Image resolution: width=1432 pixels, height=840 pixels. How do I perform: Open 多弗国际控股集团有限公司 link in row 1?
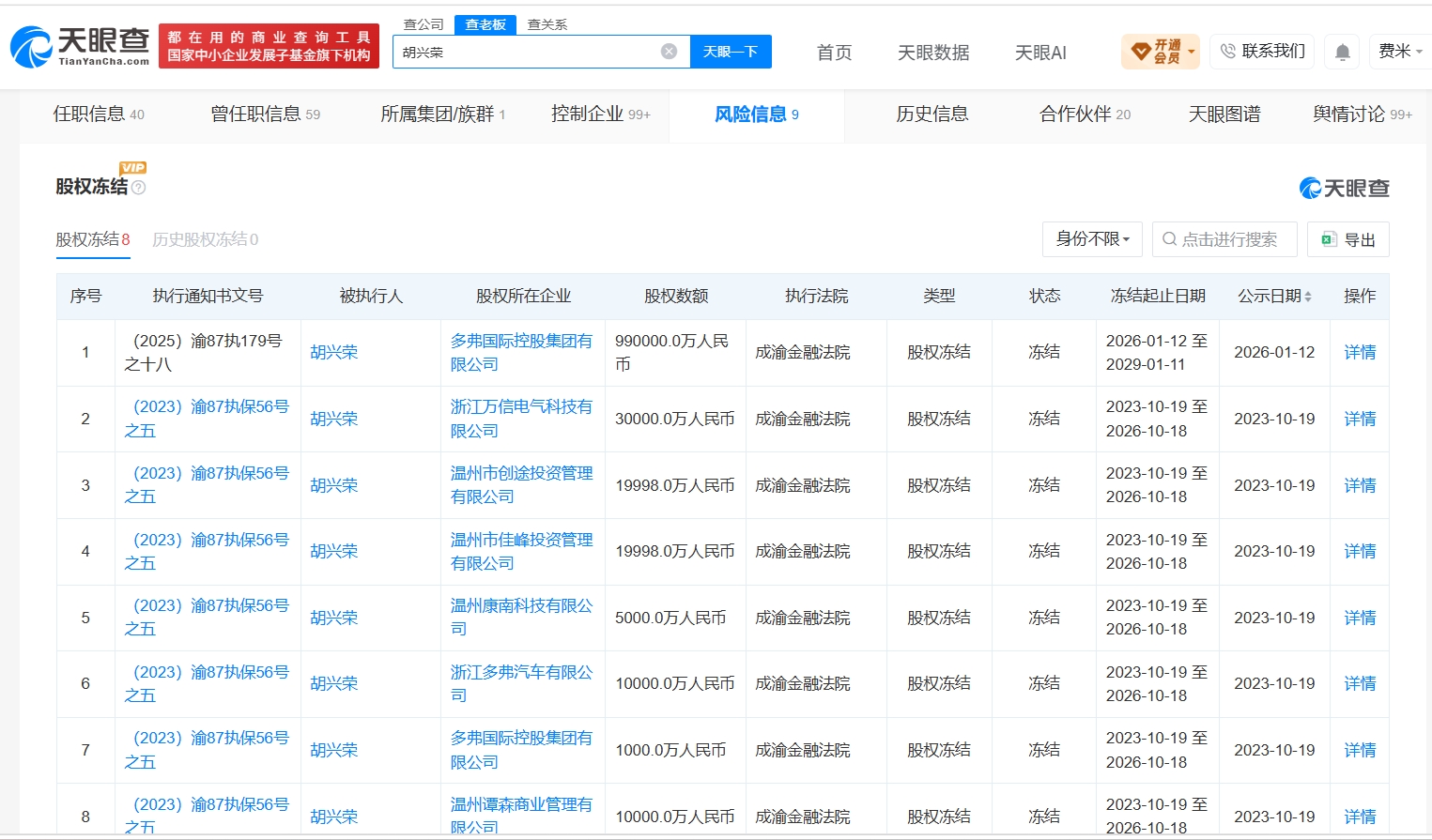point(521,353)
